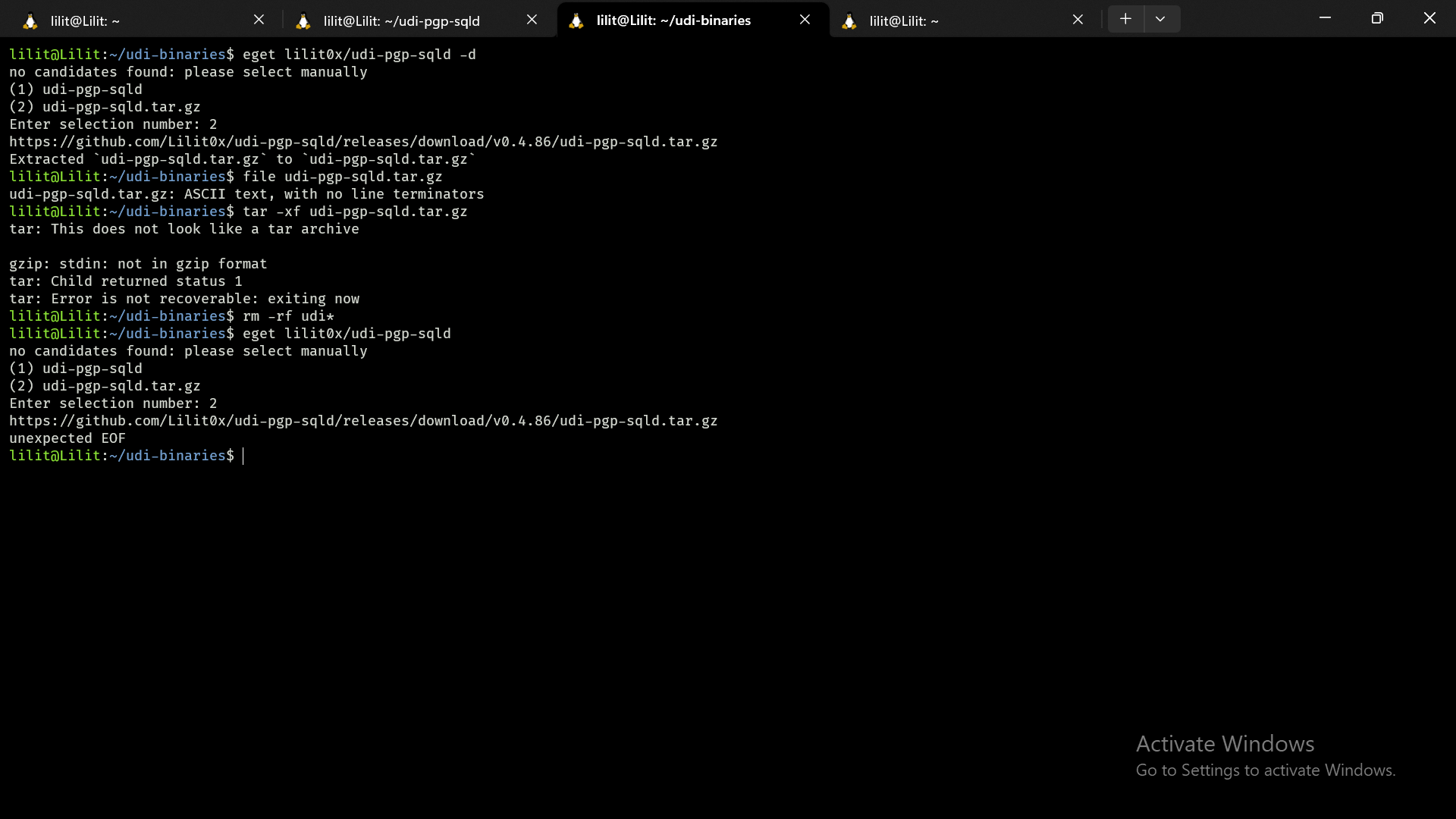Viewport: 1456px width, 819px height.
Task: Place cursor at the shell prompt
Action: (x=243, y=456)
